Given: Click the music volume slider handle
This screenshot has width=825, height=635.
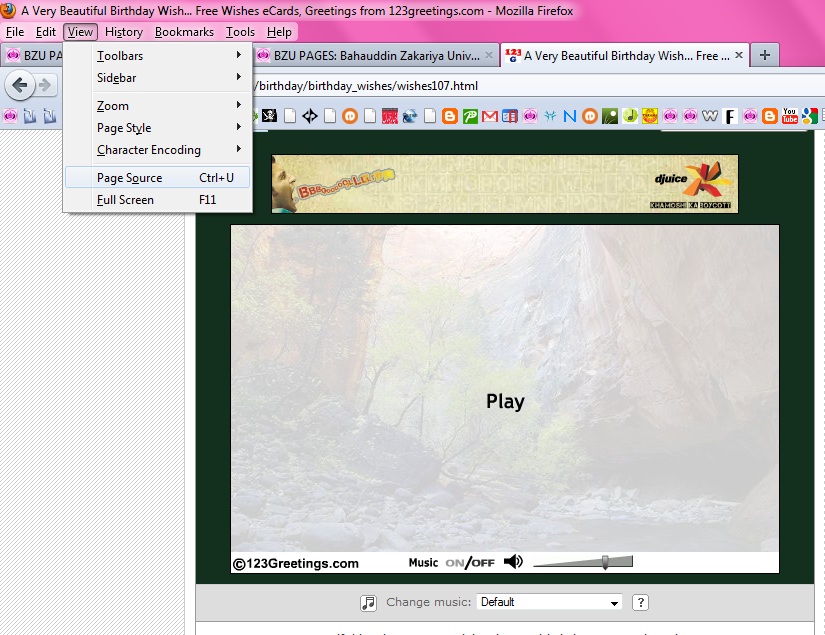Looking at the screenshot, I should (x=604, y=562).
